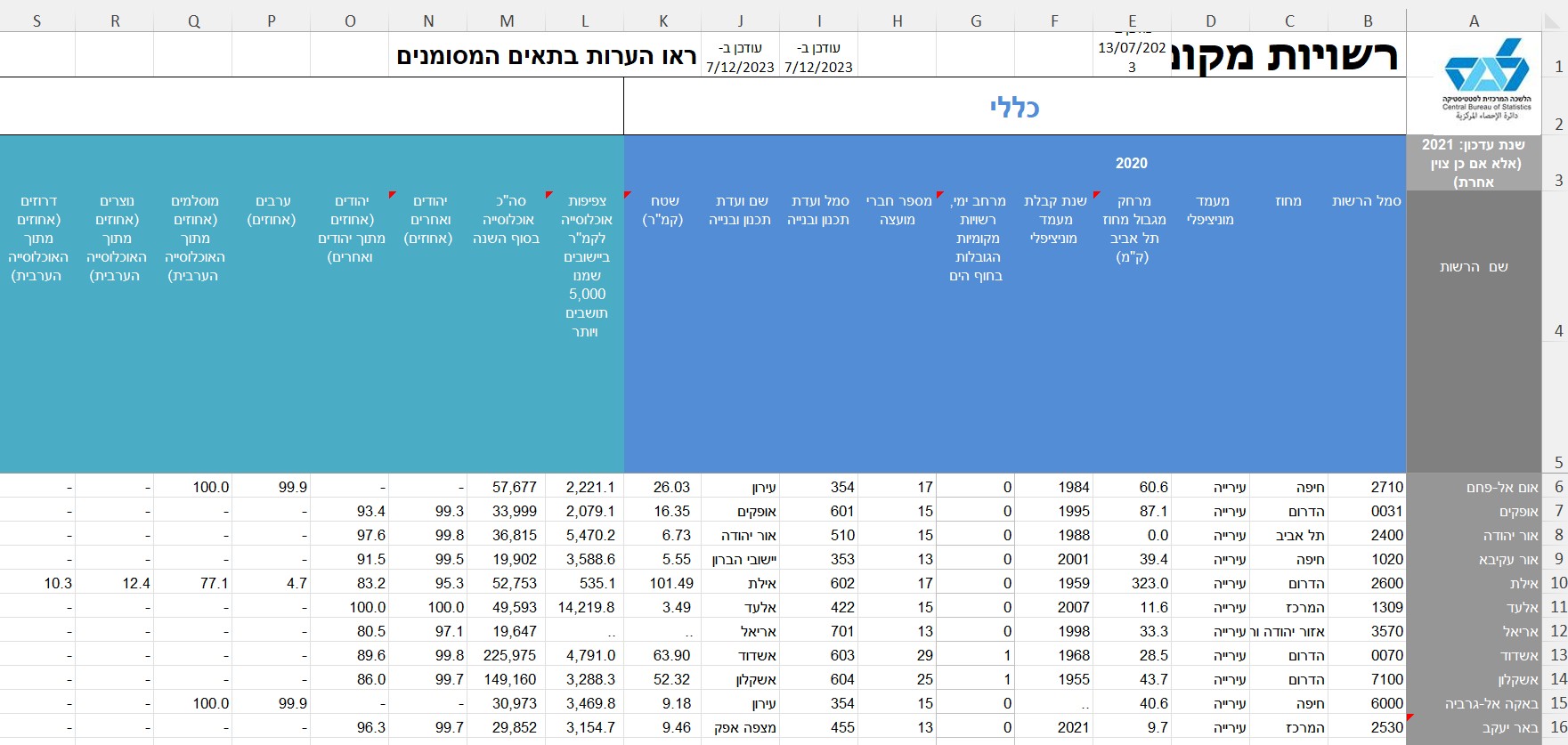This screenshot has width=1568, height=745.
Task: Select the 'סמל הרשות' column heading cell
Action: click(1366, 201)
